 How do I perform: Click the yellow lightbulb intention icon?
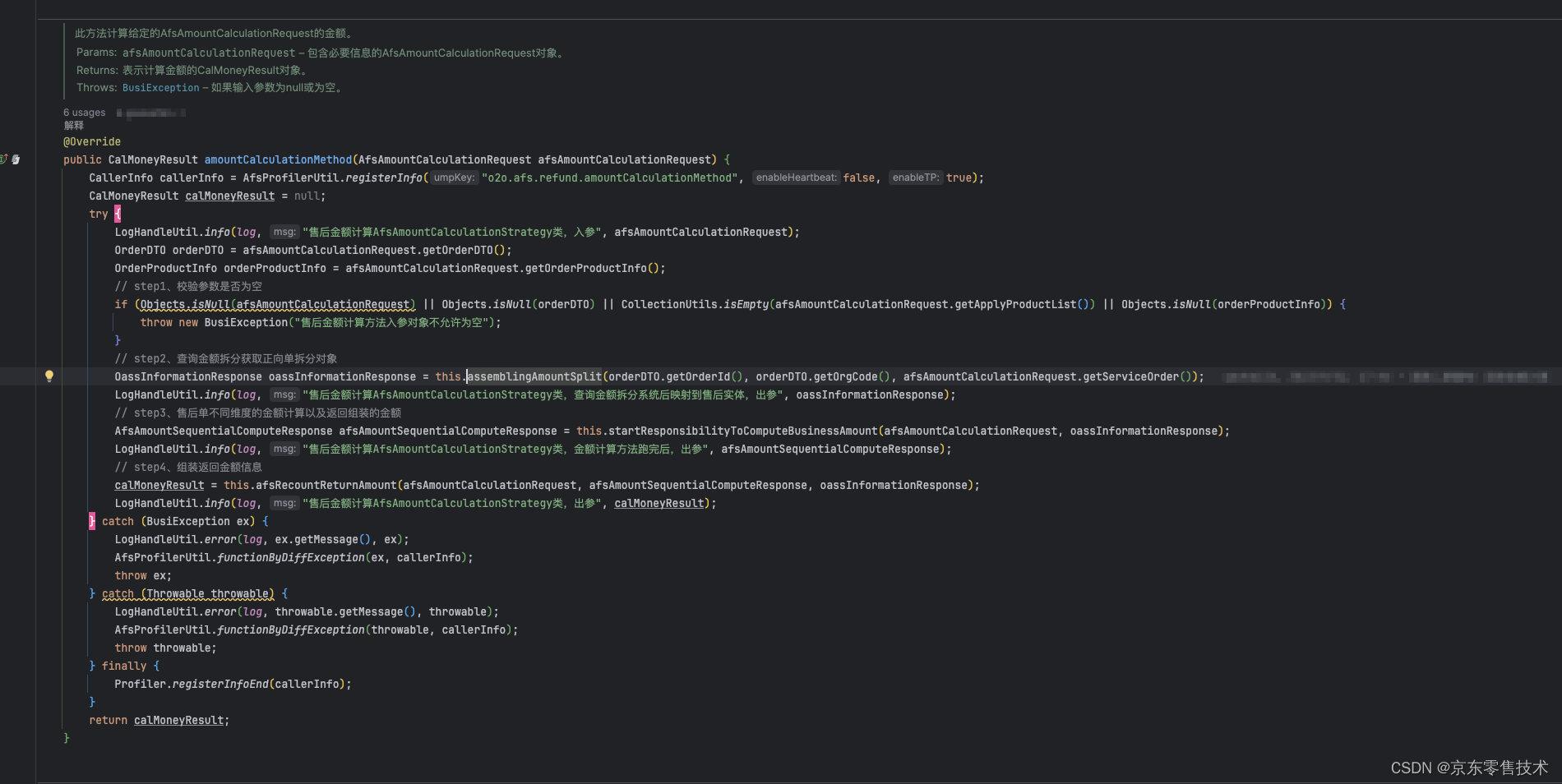click(x=49, y=376)
